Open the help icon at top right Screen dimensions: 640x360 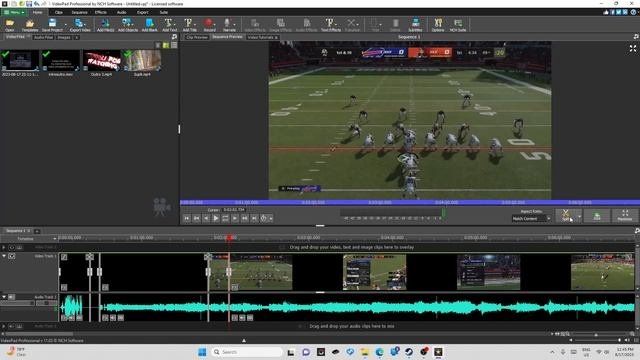[x=633, y=12]
